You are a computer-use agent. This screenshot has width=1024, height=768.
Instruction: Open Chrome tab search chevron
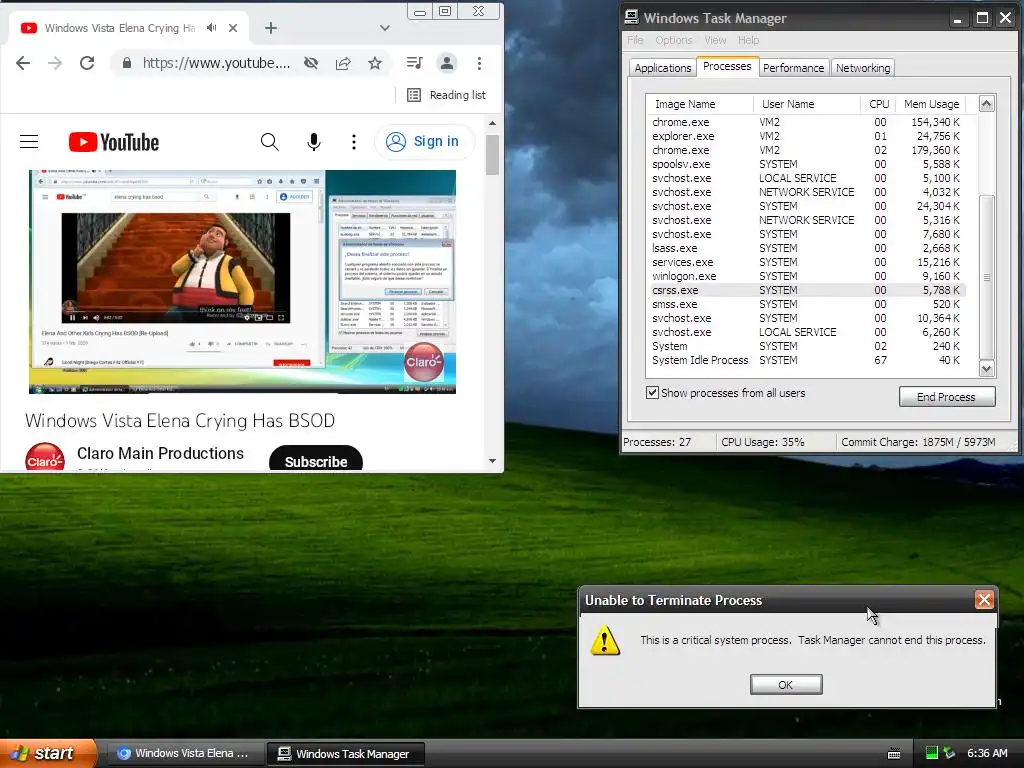click(385, 28)
